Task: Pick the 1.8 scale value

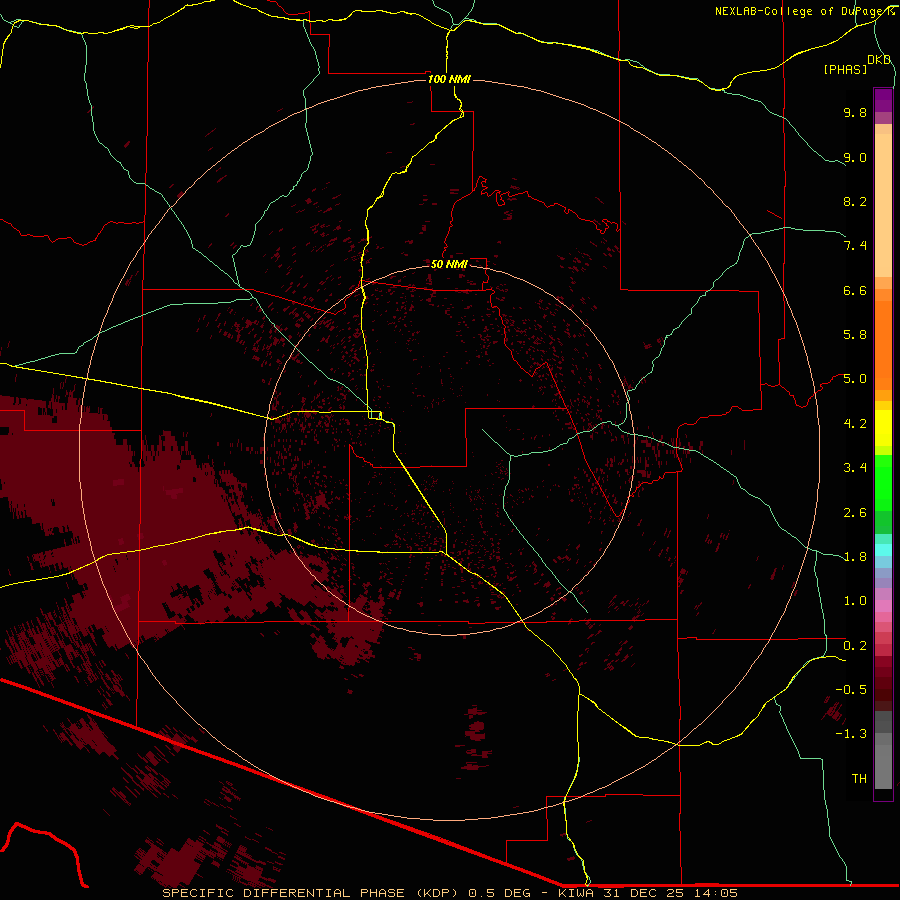Action: pos(855,557)
